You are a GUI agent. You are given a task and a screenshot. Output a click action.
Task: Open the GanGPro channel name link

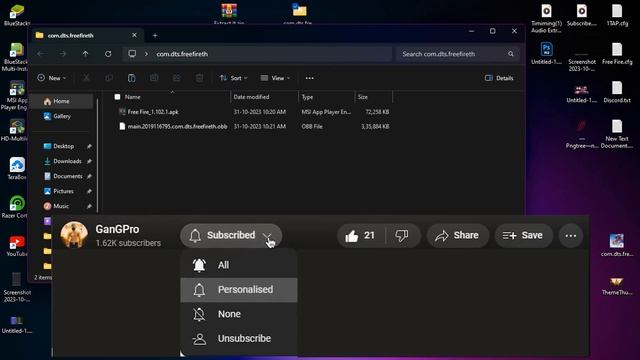[x=117, y=229]
